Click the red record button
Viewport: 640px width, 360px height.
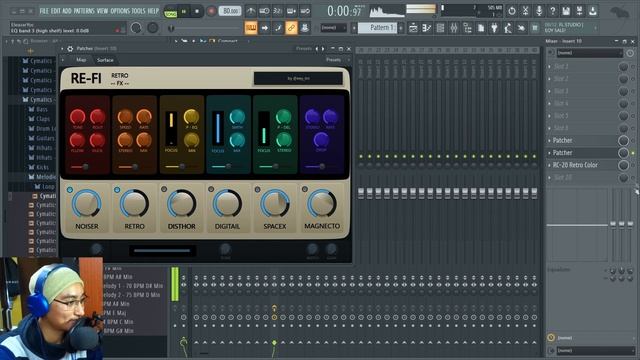point(211,11)
